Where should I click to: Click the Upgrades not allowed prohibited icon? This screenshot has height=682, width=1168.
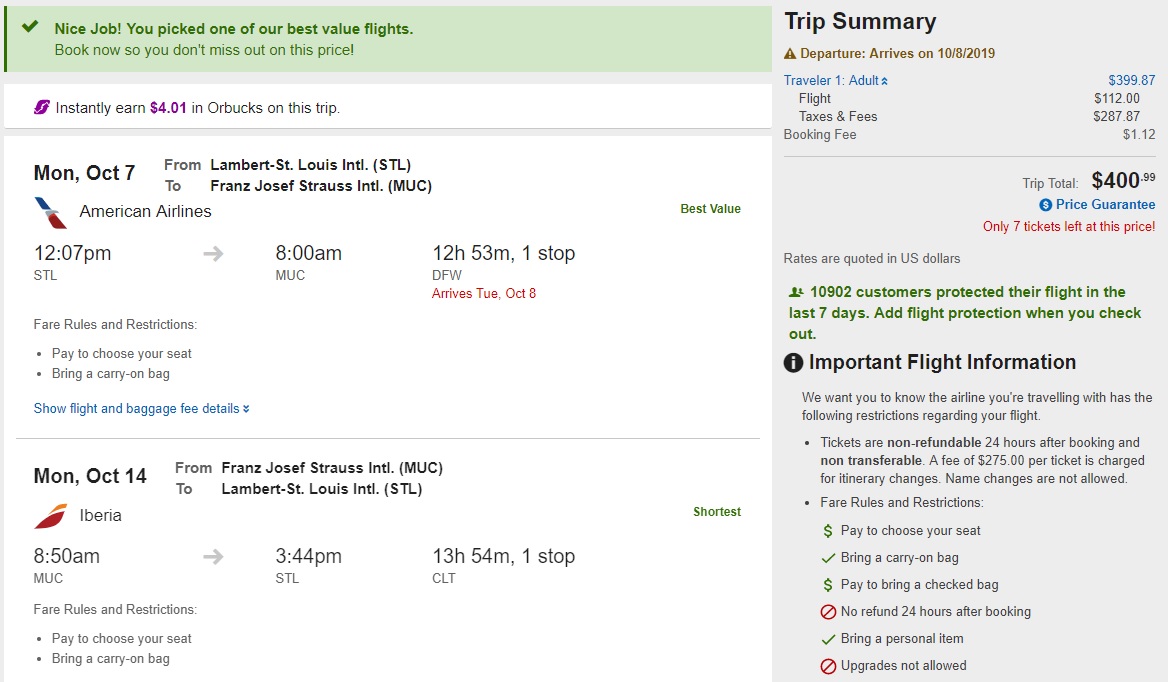(x=828, y=666)
